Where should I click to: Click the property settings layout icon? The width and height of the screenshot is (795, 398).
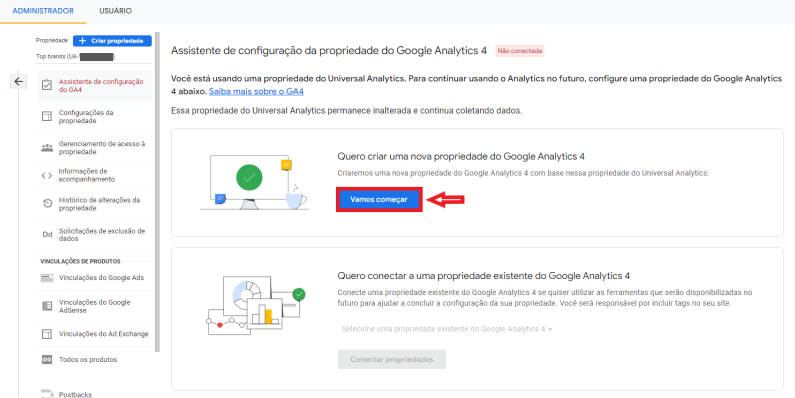47,117
